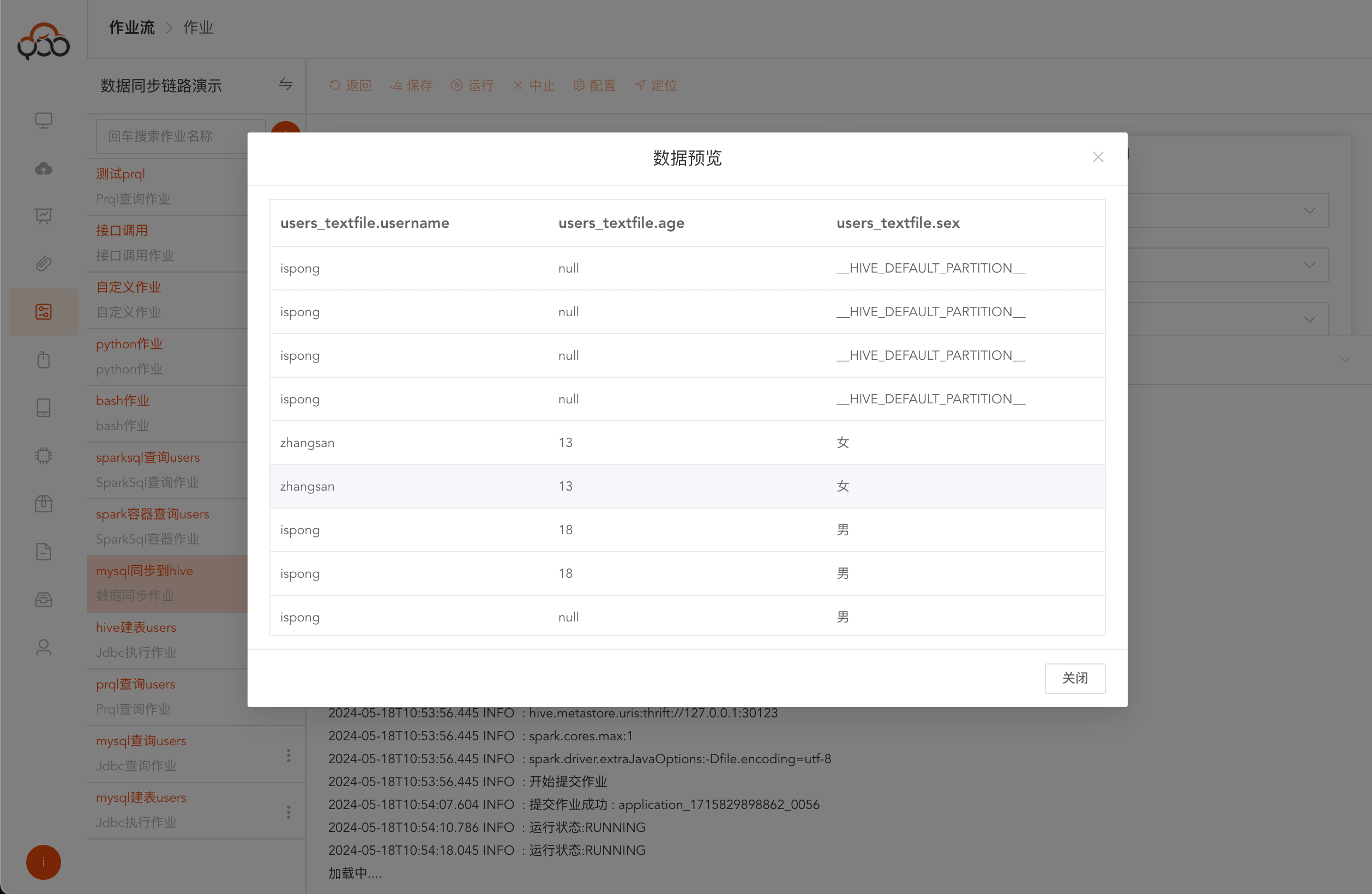The width and height of the screenshot is (1372, 894).
Task: Open the first dropdown chevron on right panel
Action: tap(1309, 210)
